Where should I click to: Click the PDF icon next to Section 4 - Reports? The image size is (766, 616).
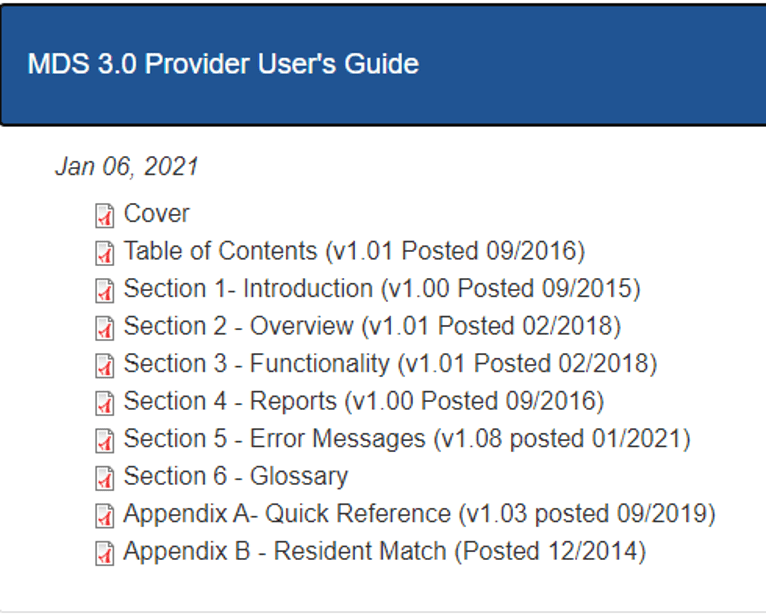point(104,403)
